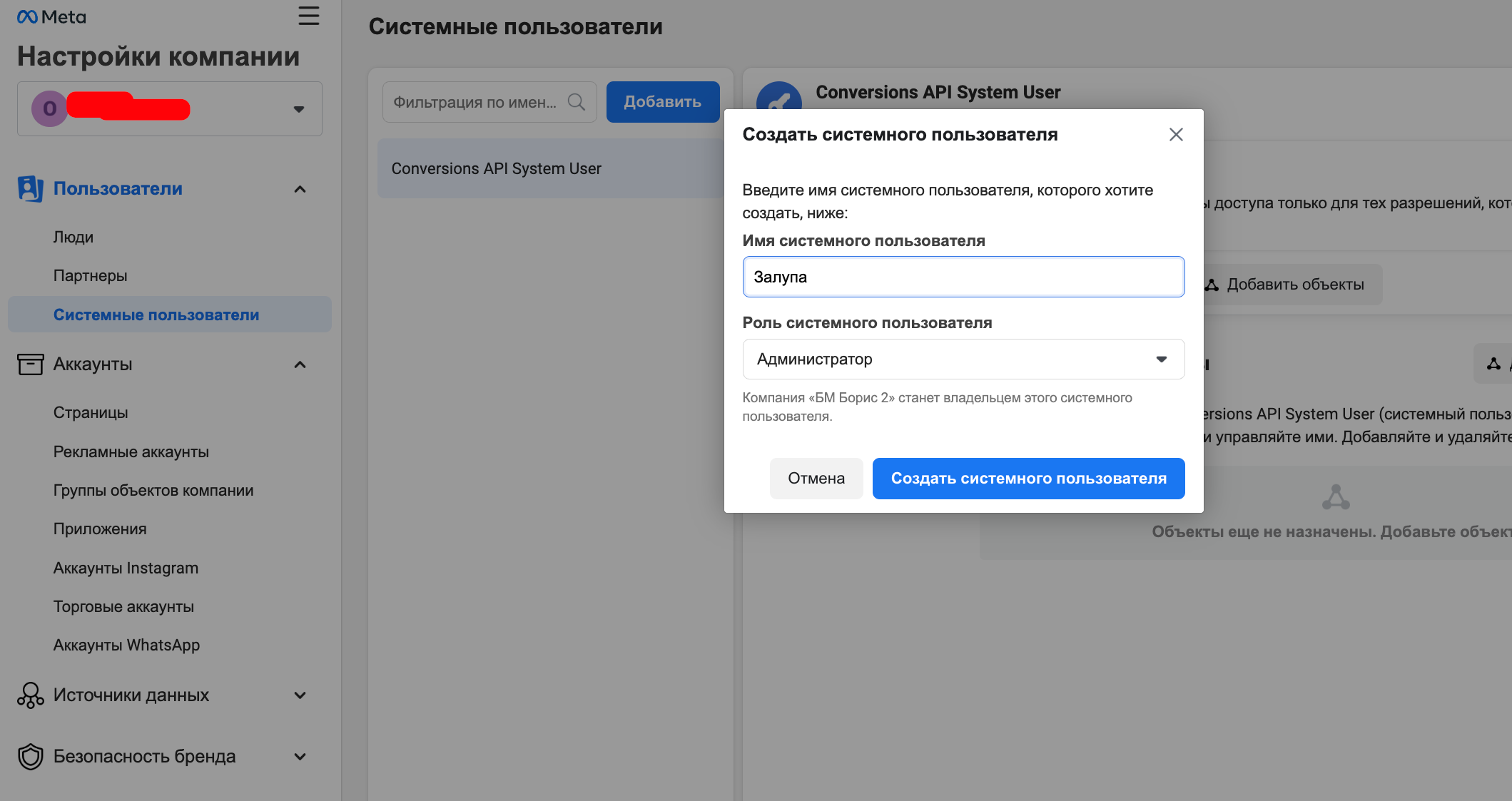Open the Партнеры menu item
The height and width of the screenshot is (801, 1512).
[x=91, y=275]
